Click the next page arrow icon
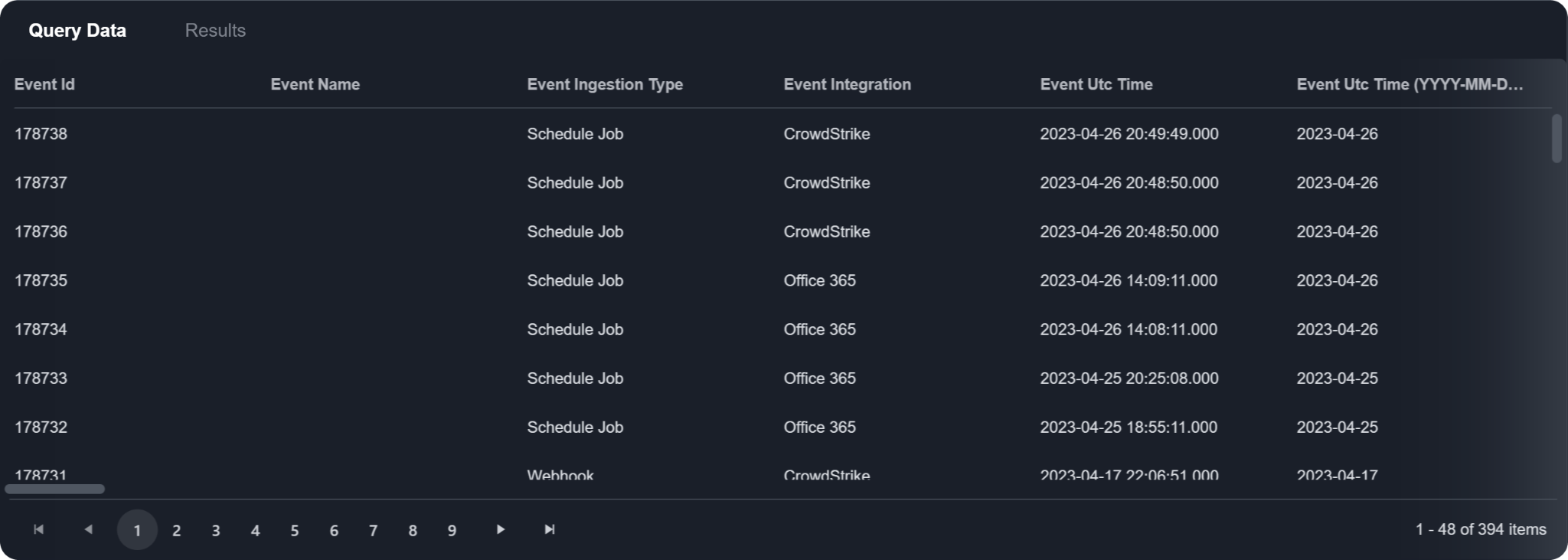The width and height of the screenshot is (1568, 560). point(500,529)
